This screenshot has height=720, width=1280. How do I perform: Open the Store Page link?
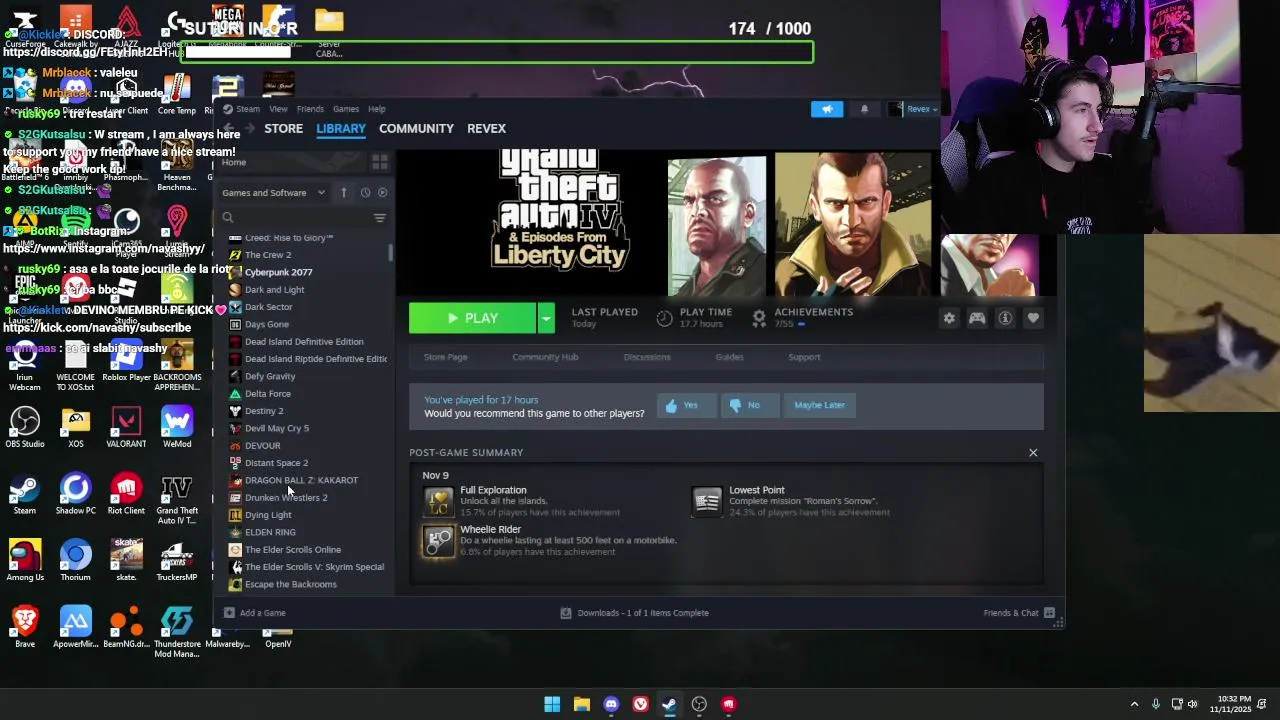coord(445,357)
